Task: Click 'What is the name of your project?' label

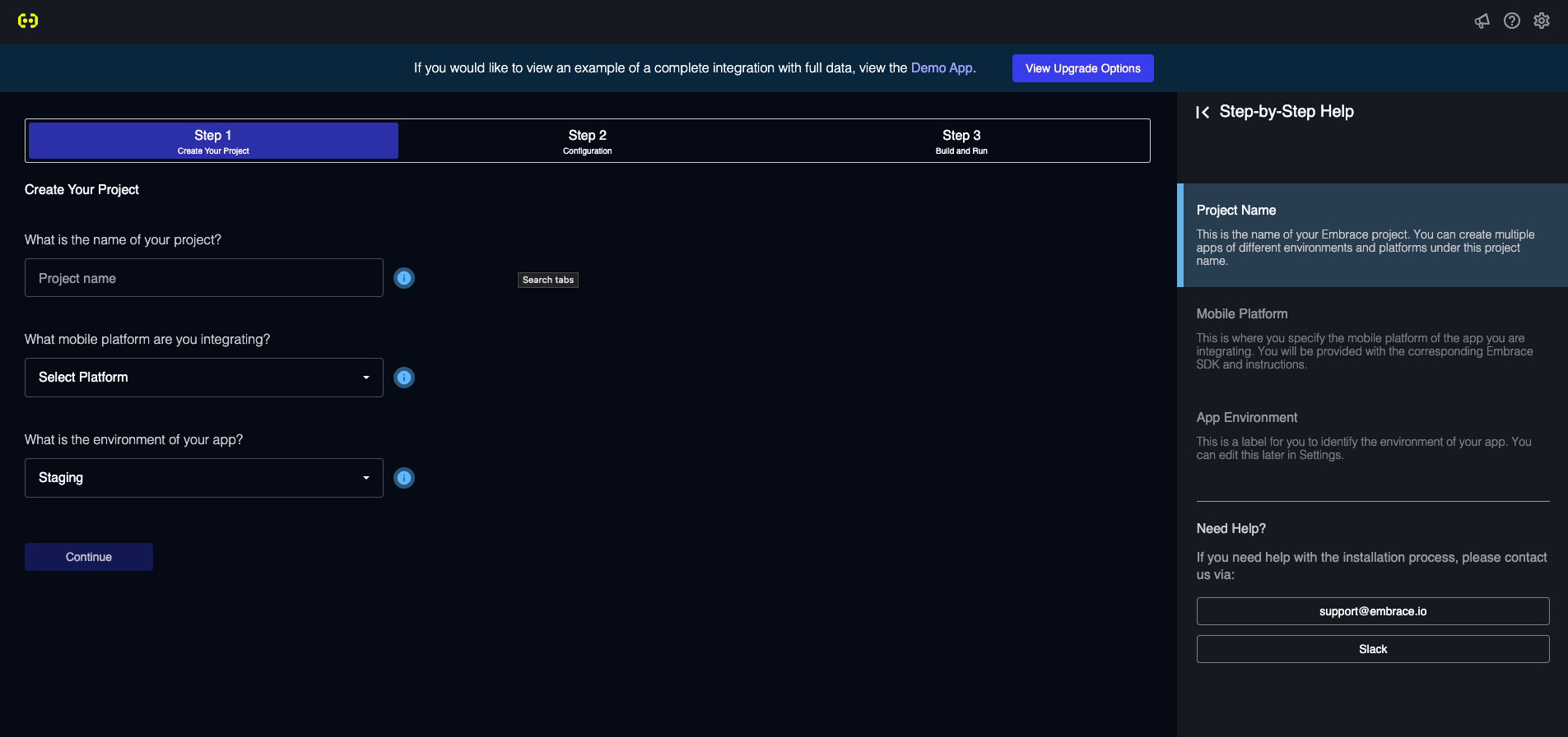Action: pyautogui.click(x=123, y=240)
